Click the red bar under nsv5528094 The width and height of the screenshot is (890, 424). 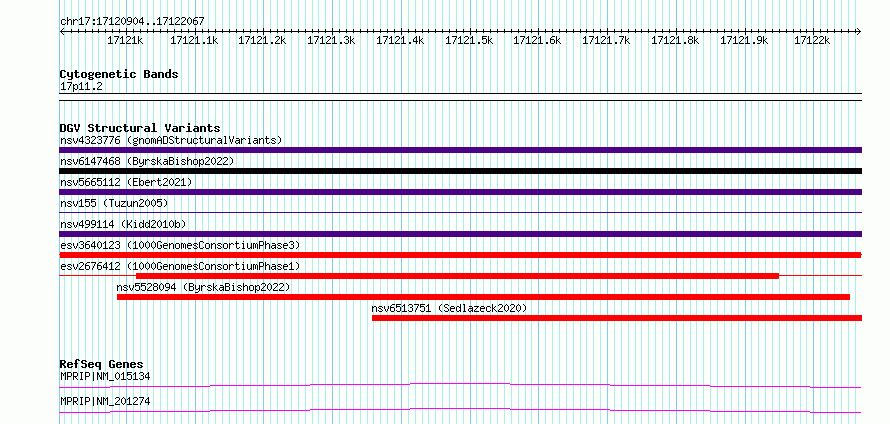[484, 297]
